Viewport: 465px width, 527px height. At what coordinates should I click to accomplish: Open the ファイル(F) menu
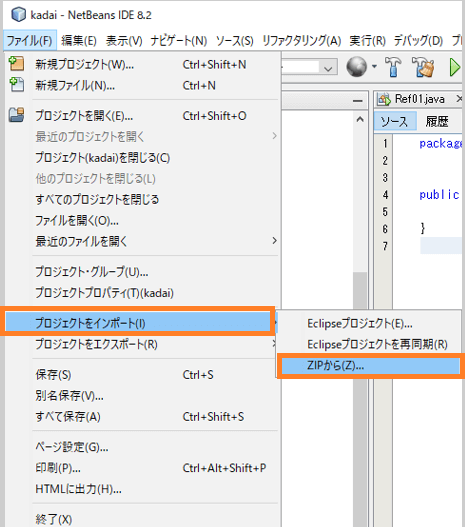[30, 41]
